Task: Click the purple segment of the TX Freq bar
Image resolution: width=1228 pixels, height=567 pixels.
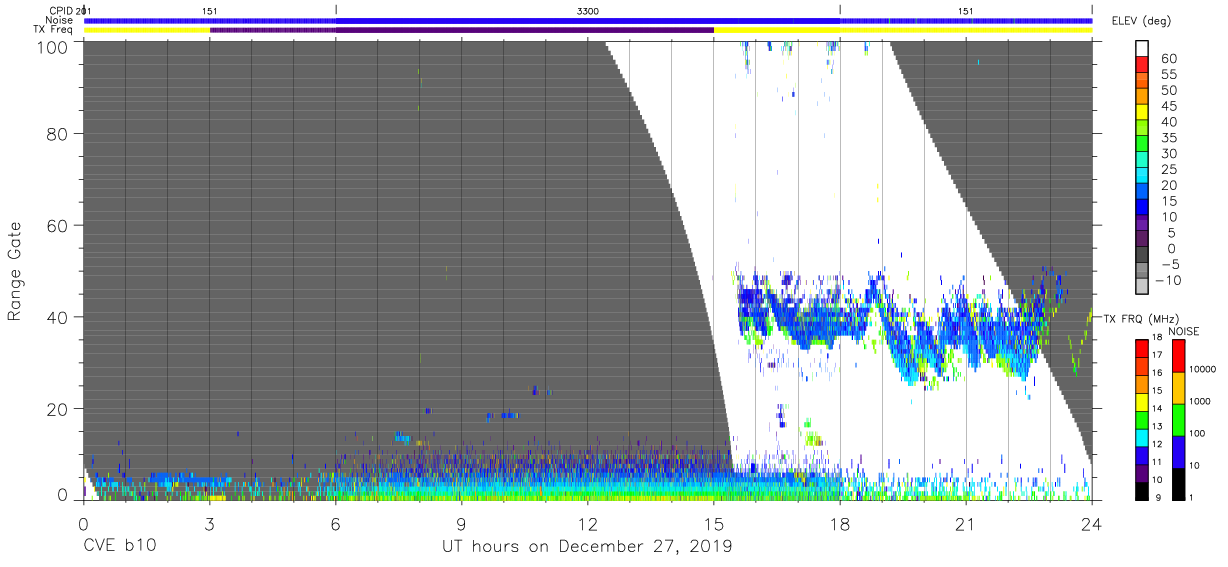Action: click(x=461, y=30)
